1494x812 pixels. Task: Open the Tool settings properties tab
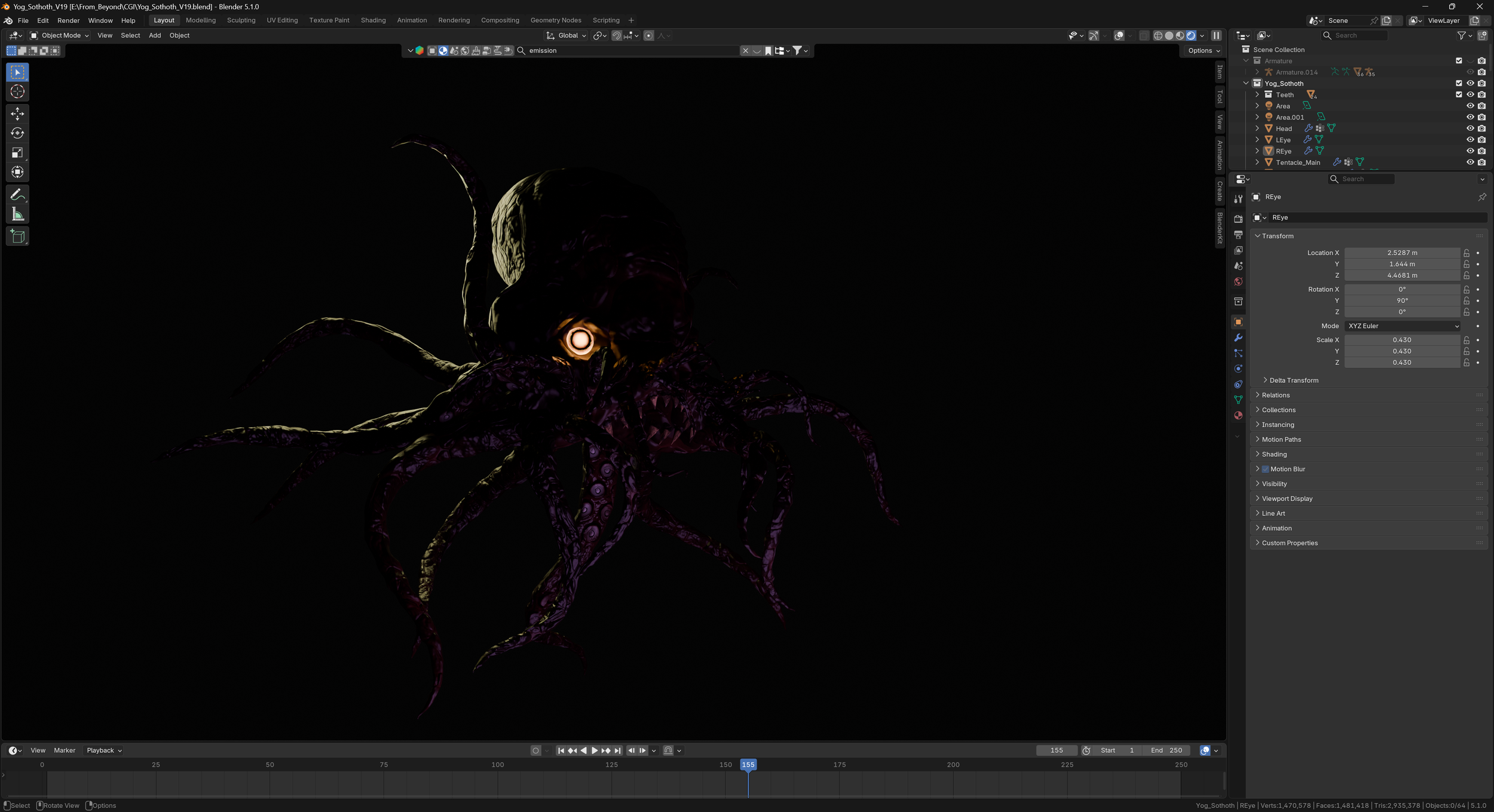tap(1238, 199)
